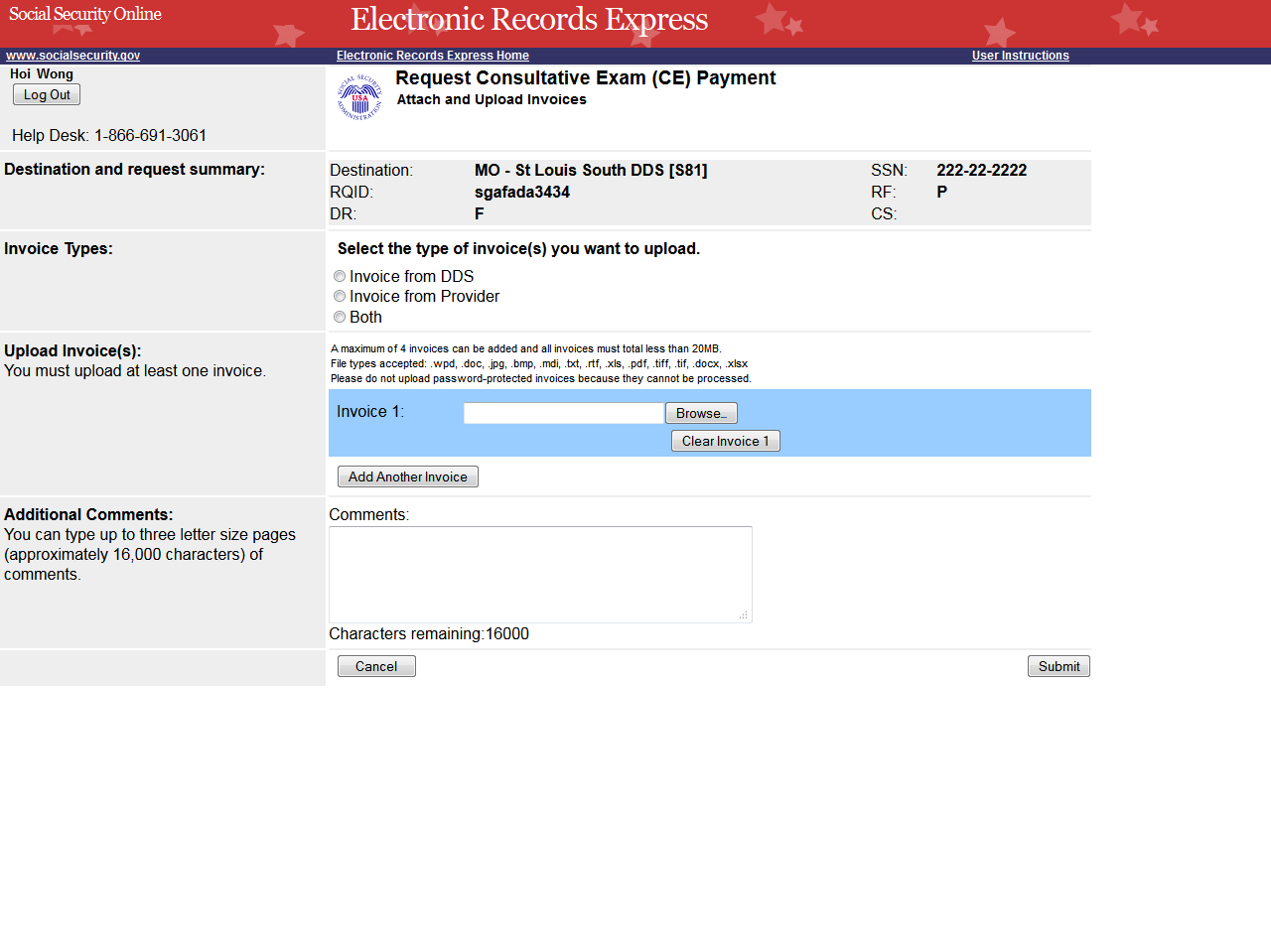Click the SSN value 222-22-2222
The height and width of the screenshot is (952, 1271).
point(981,171)
